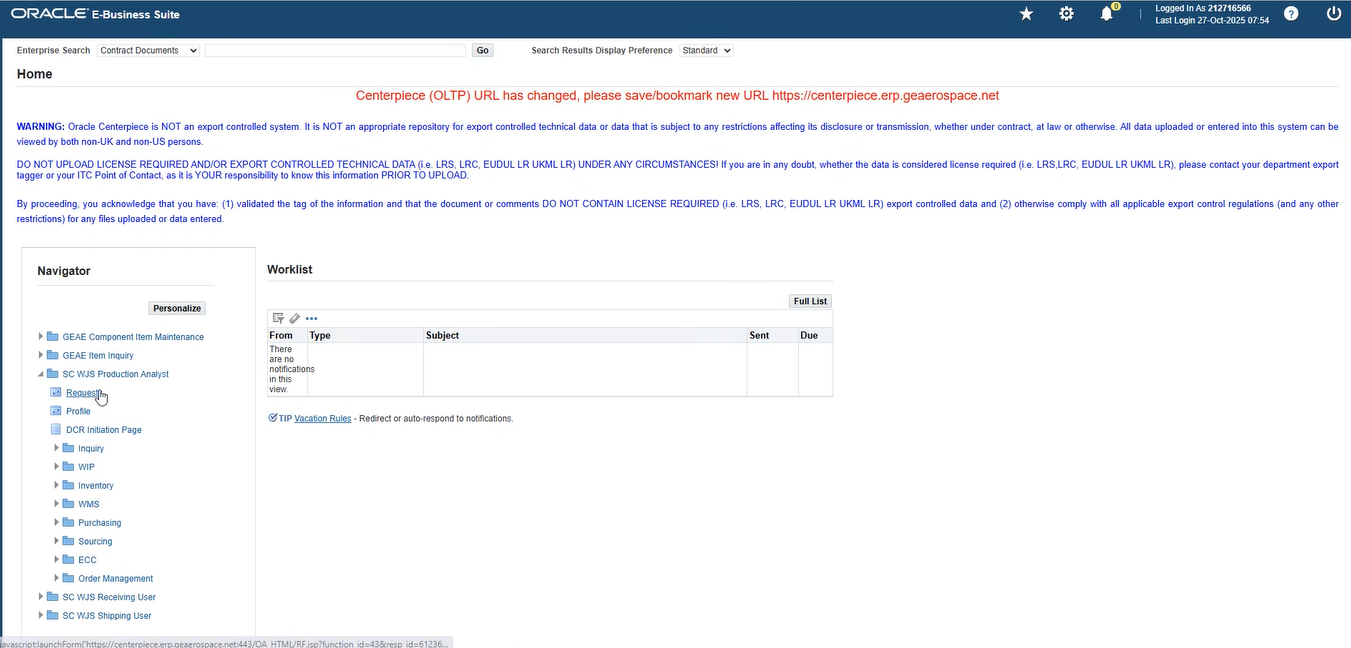Expand the Inventory subfolder arrow
The image size is (1351, 648).
[57, 485]
